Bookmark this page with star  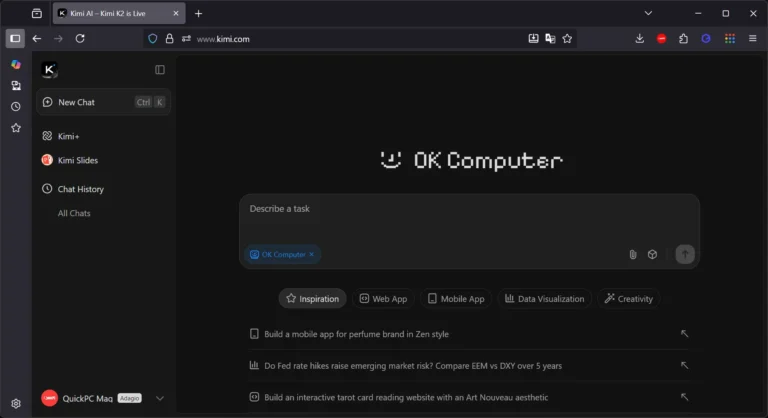[x=567, y=39]
